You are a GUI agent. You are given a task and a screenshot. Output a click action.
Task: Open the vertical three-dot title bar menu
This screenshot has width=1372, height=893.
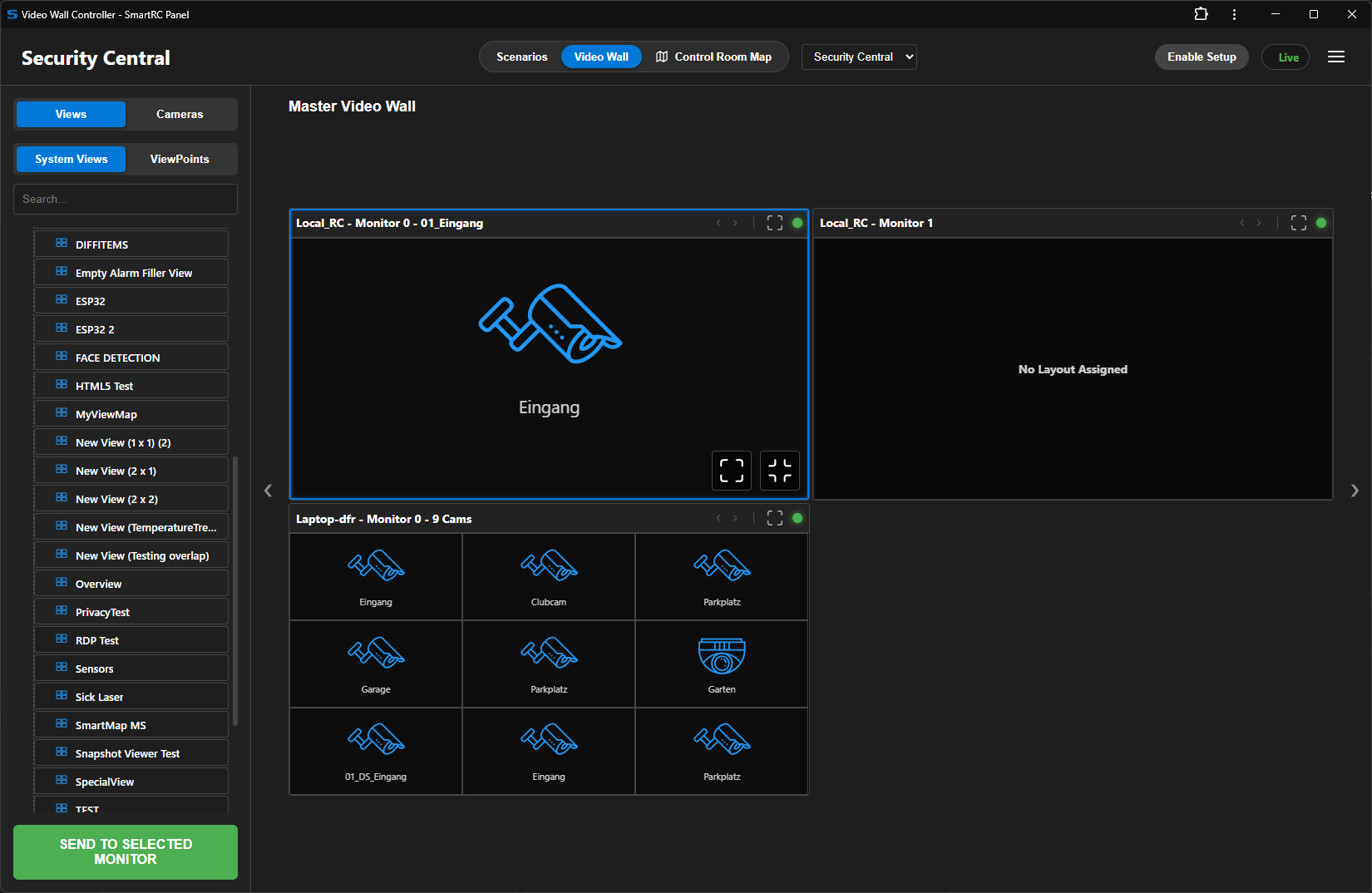pos(1234,14)
